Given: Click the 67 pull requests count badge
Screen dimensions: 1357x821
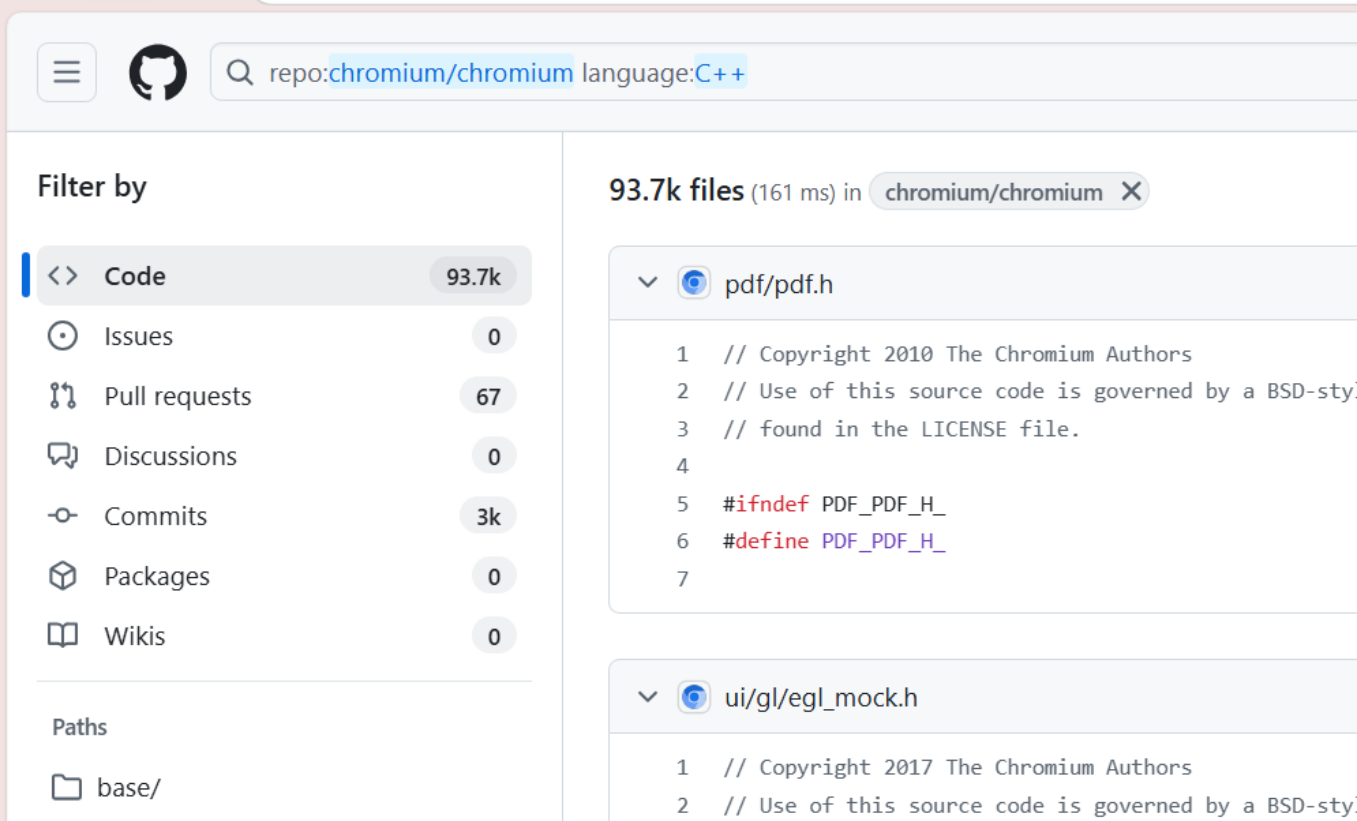Looking at the screenshot, I should pos(488,396).
